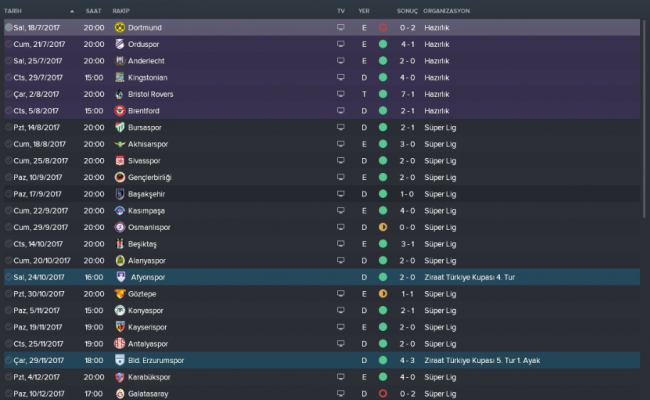Click the green win indicator for Kasımpaşa match
Viewport: 650px width, 400px height.
pos(383,210)
